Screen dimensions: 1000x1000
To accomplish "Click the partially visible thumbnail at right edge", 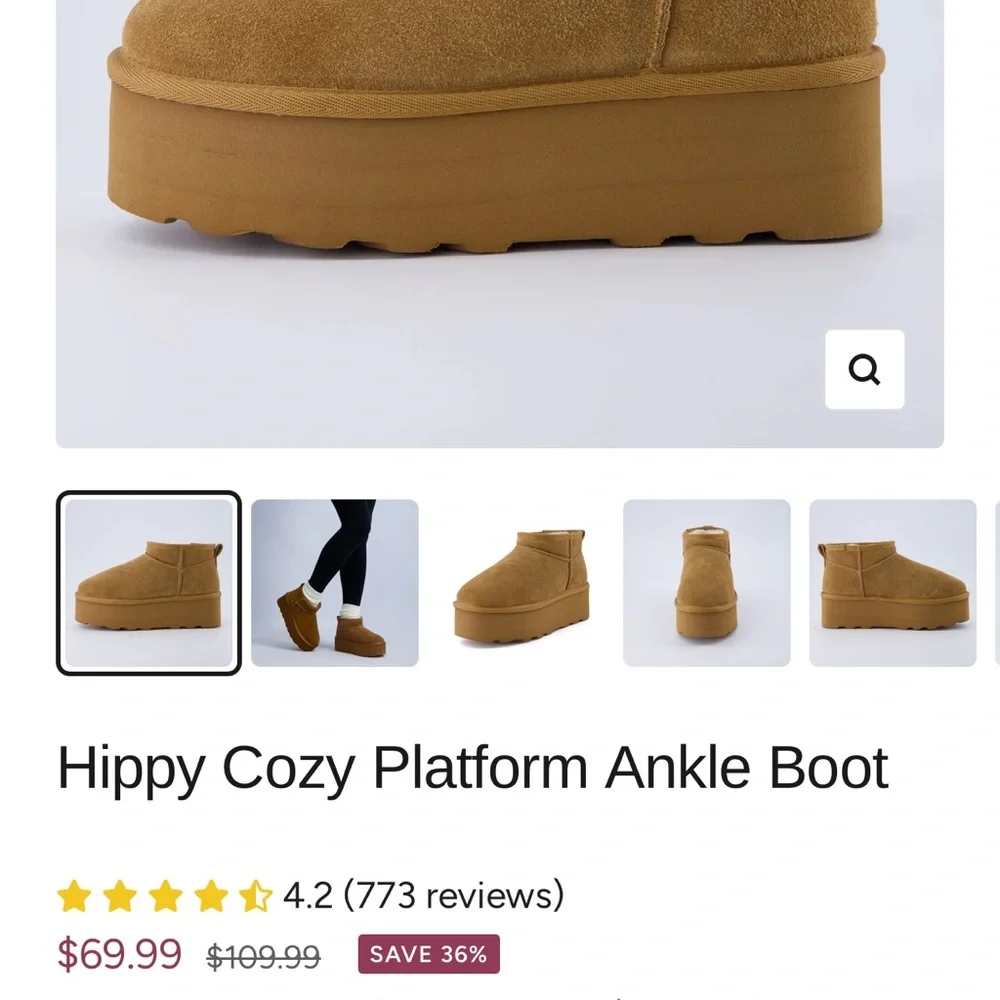I will [x=996, y=583].
